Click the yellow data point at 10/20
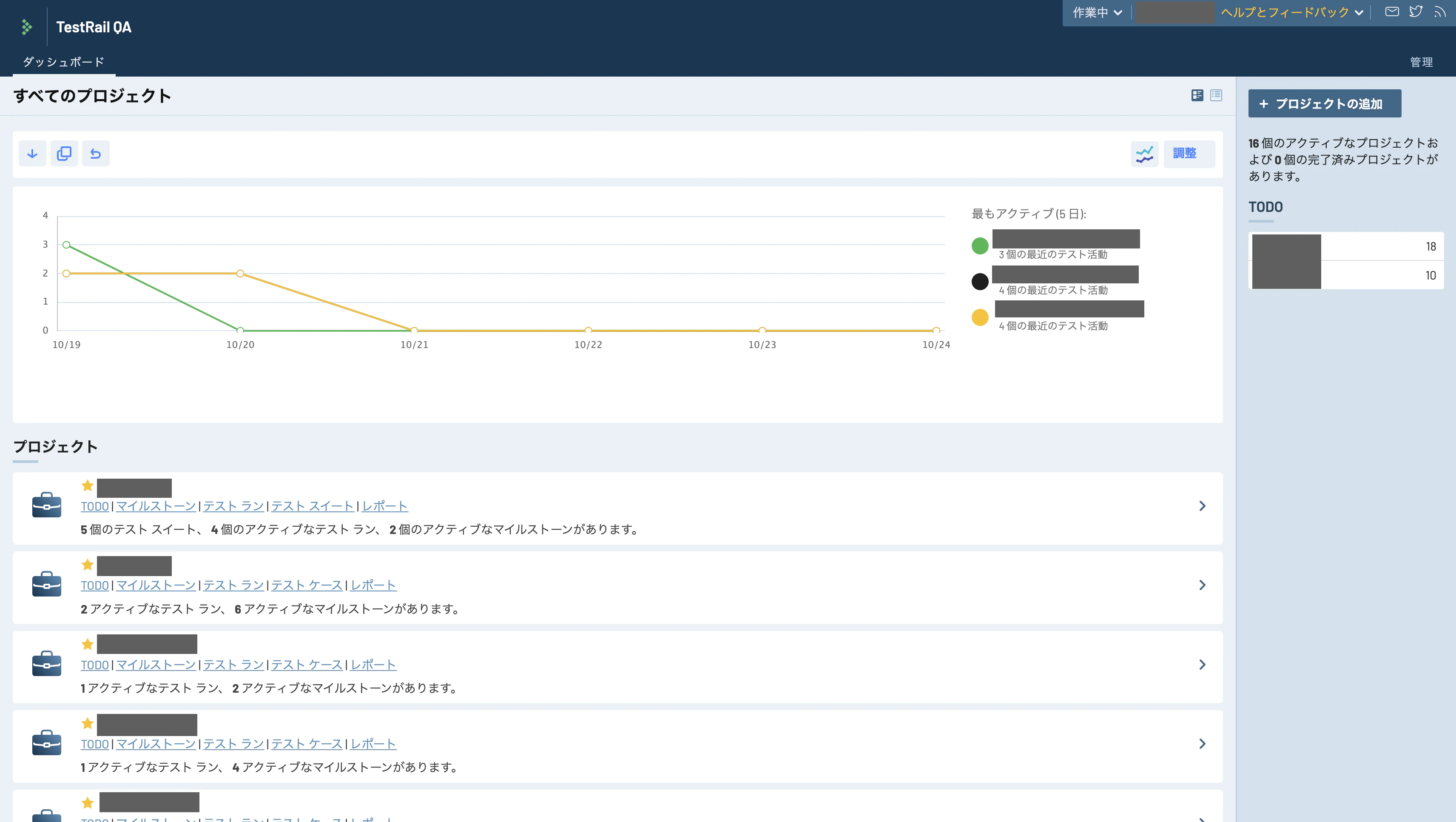The width and height of the screenshot is (1456, 822). point(240,274)
